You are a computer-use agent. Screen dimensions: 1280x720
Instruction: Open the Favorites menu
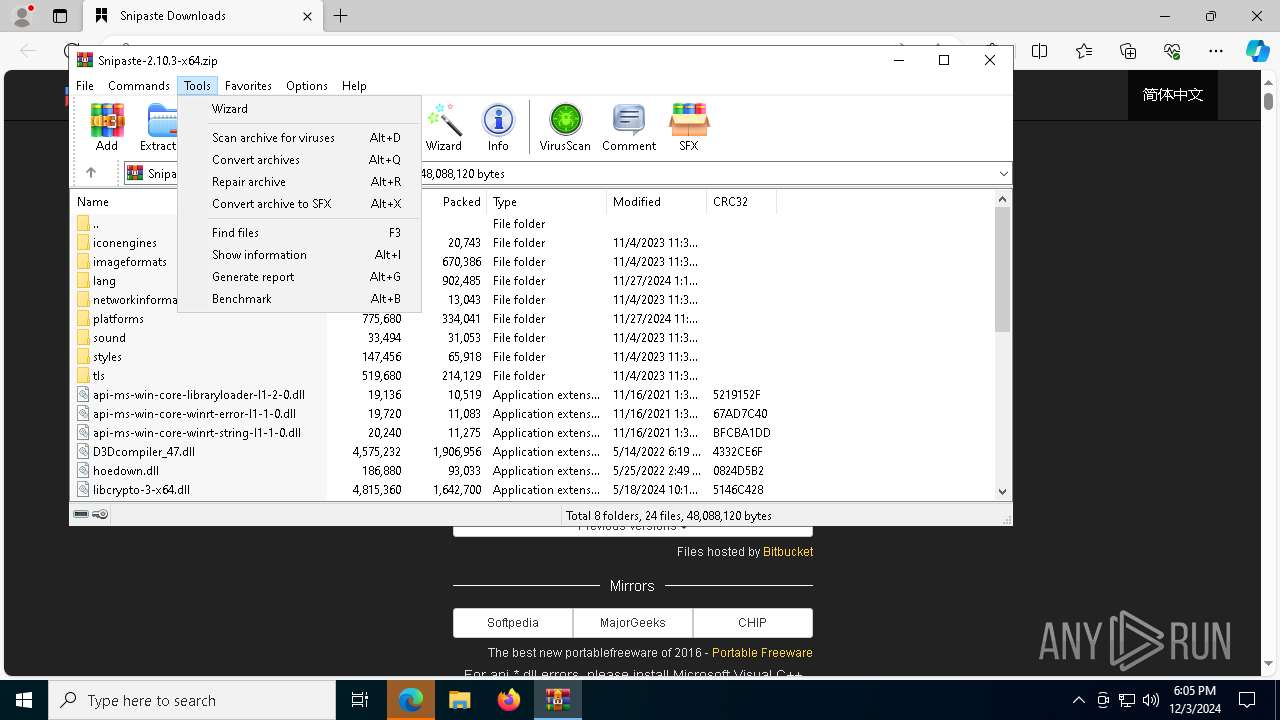click(x=248, y=86)
